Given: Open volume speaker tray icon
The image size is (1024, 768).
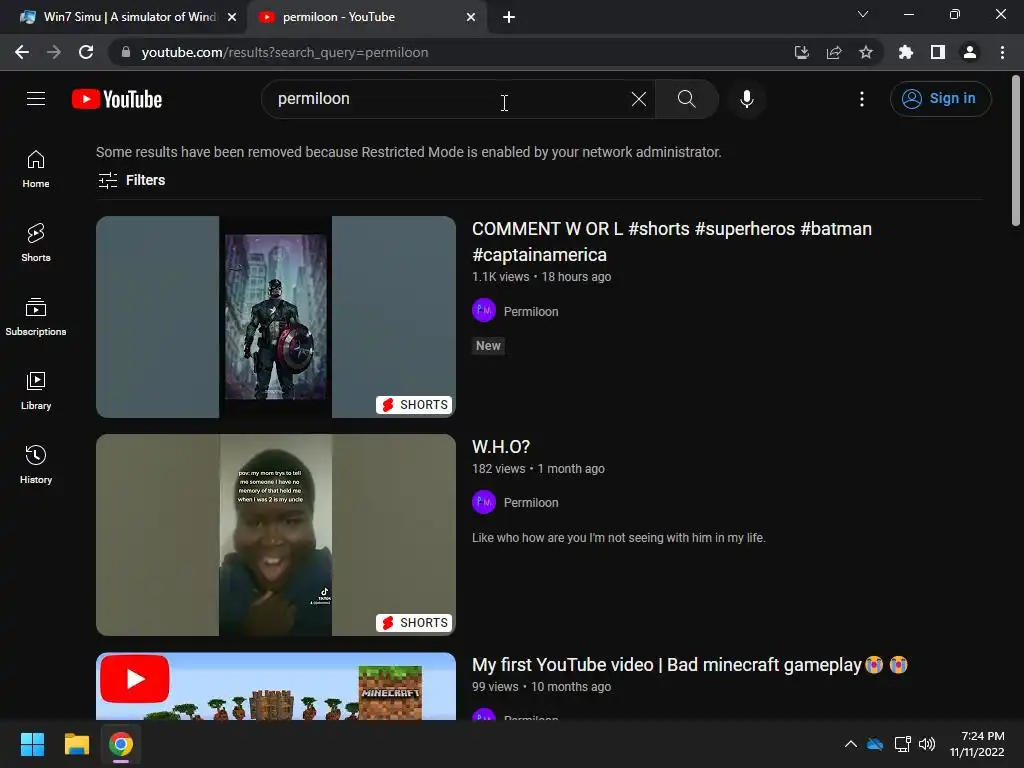Looking at the screenshot, I should [927, 744].
